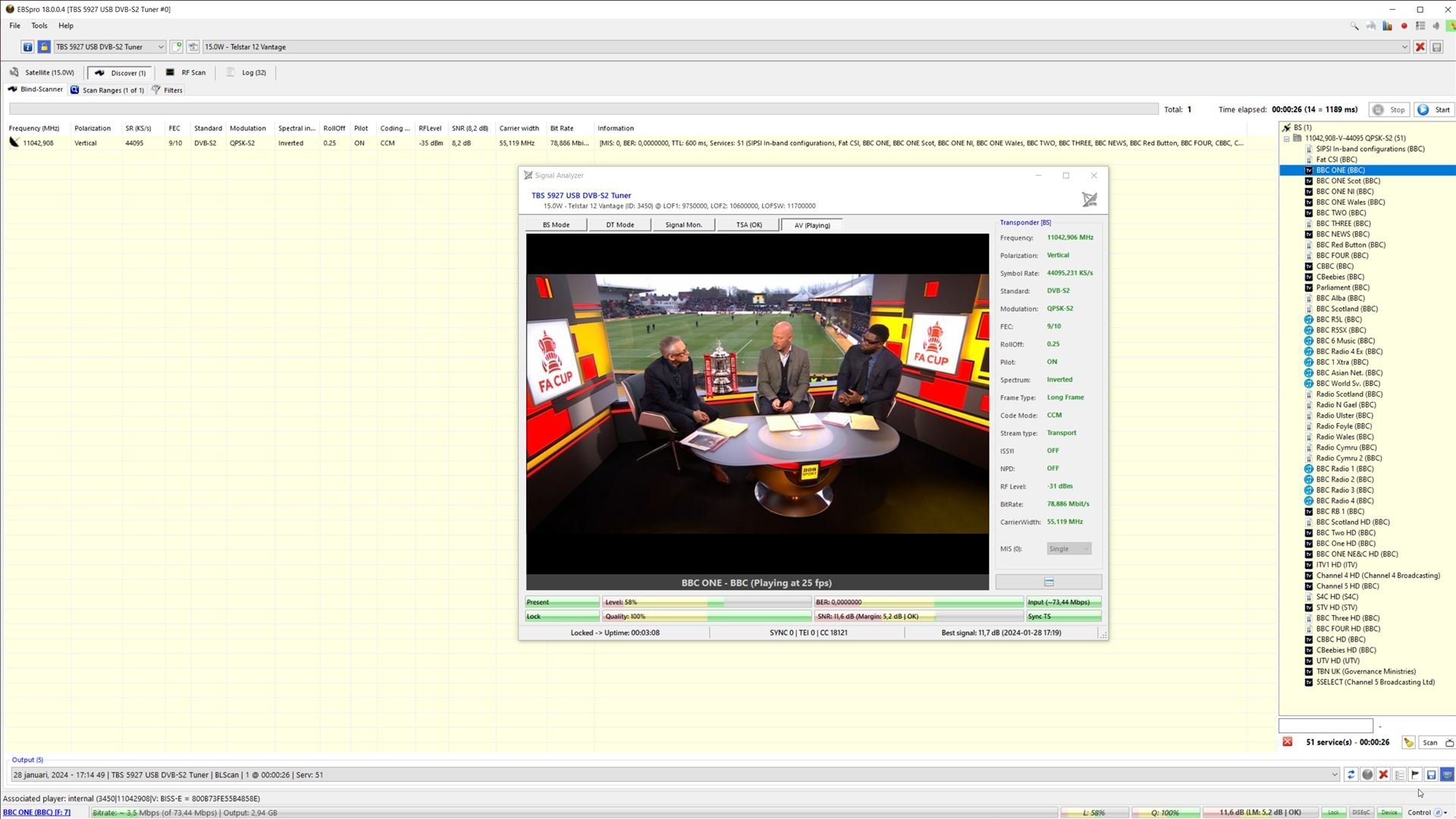This screenshot has width=1456, height=819.
Task: Click the black flag icon in Output bar
Action: [1415, 775]
